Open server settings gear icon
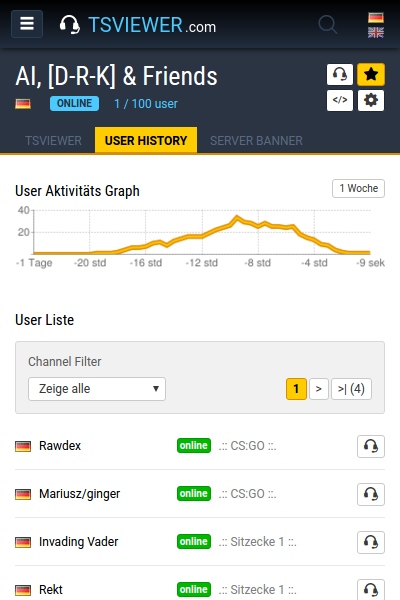The image size is (400, 600). 371,100
